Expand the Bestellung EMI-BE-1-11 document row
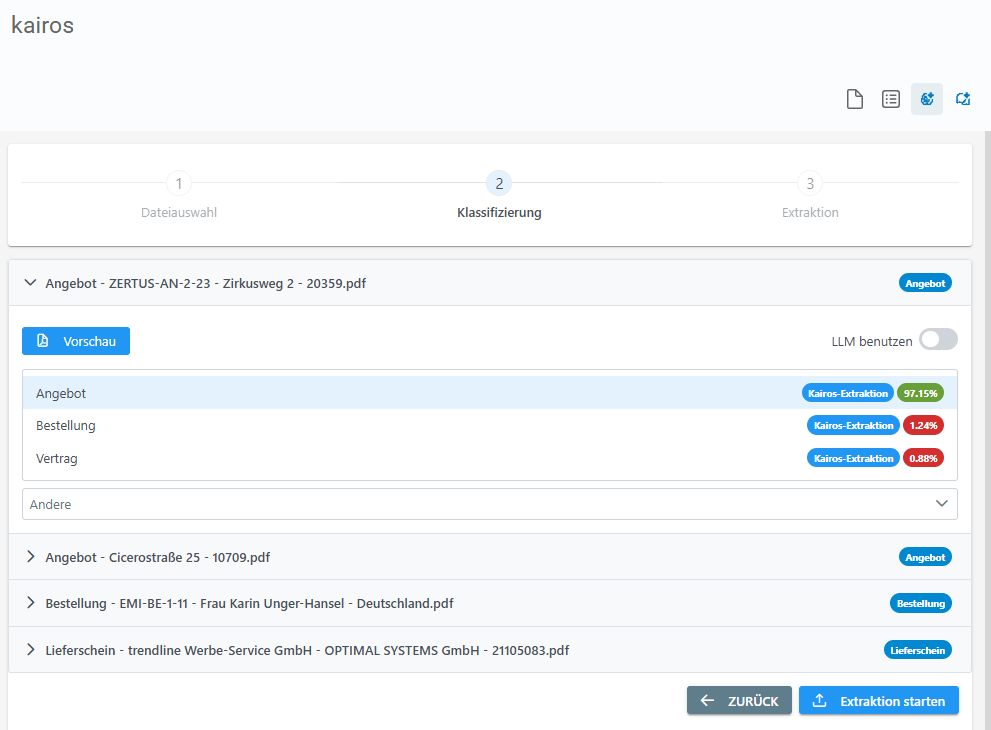The image size is (991, 730). [30, 604]
